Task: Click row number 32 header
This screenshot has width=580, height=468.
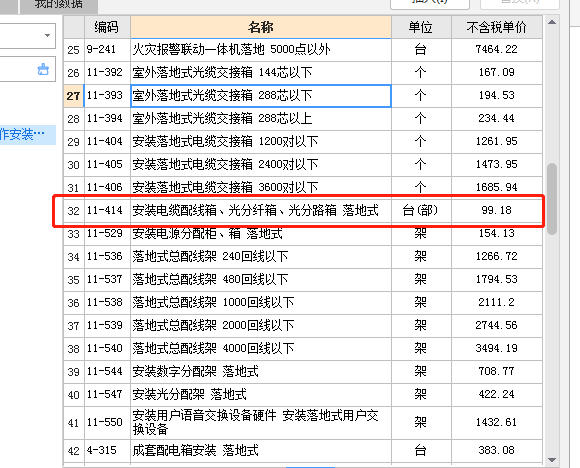Action: [74, 211]
